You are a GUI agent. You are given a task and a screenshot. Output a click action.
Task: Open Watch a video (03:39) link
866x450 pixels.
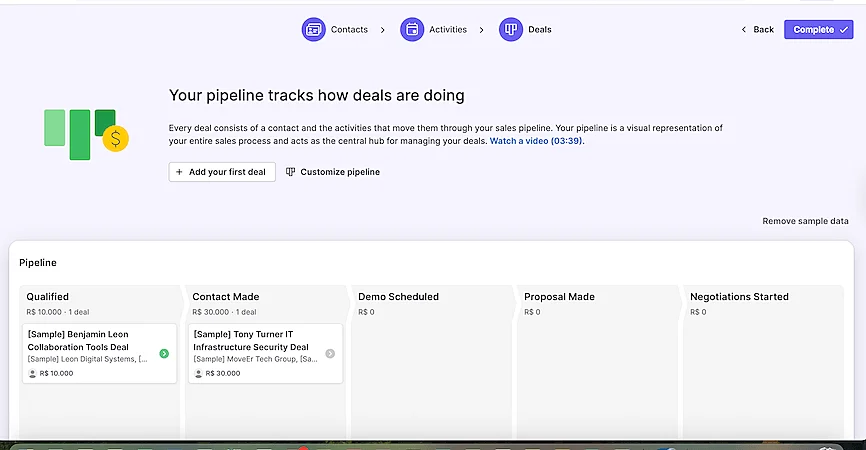536,141
